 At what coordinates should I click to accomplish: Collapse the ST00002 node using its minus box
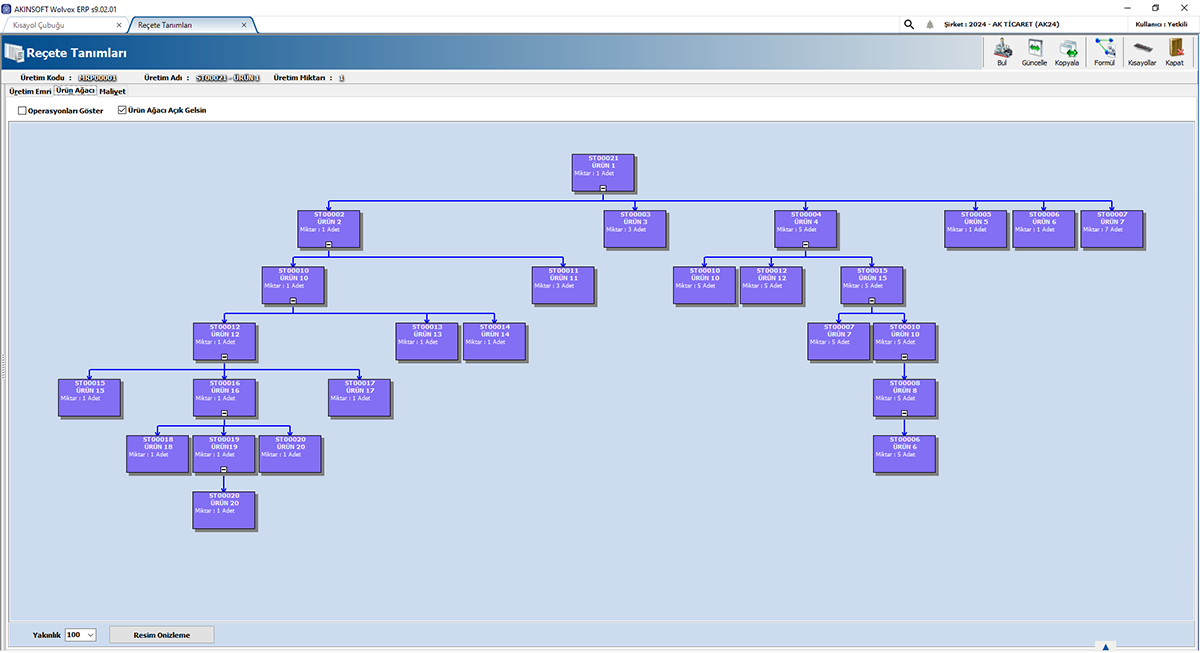tap(330, 245)
